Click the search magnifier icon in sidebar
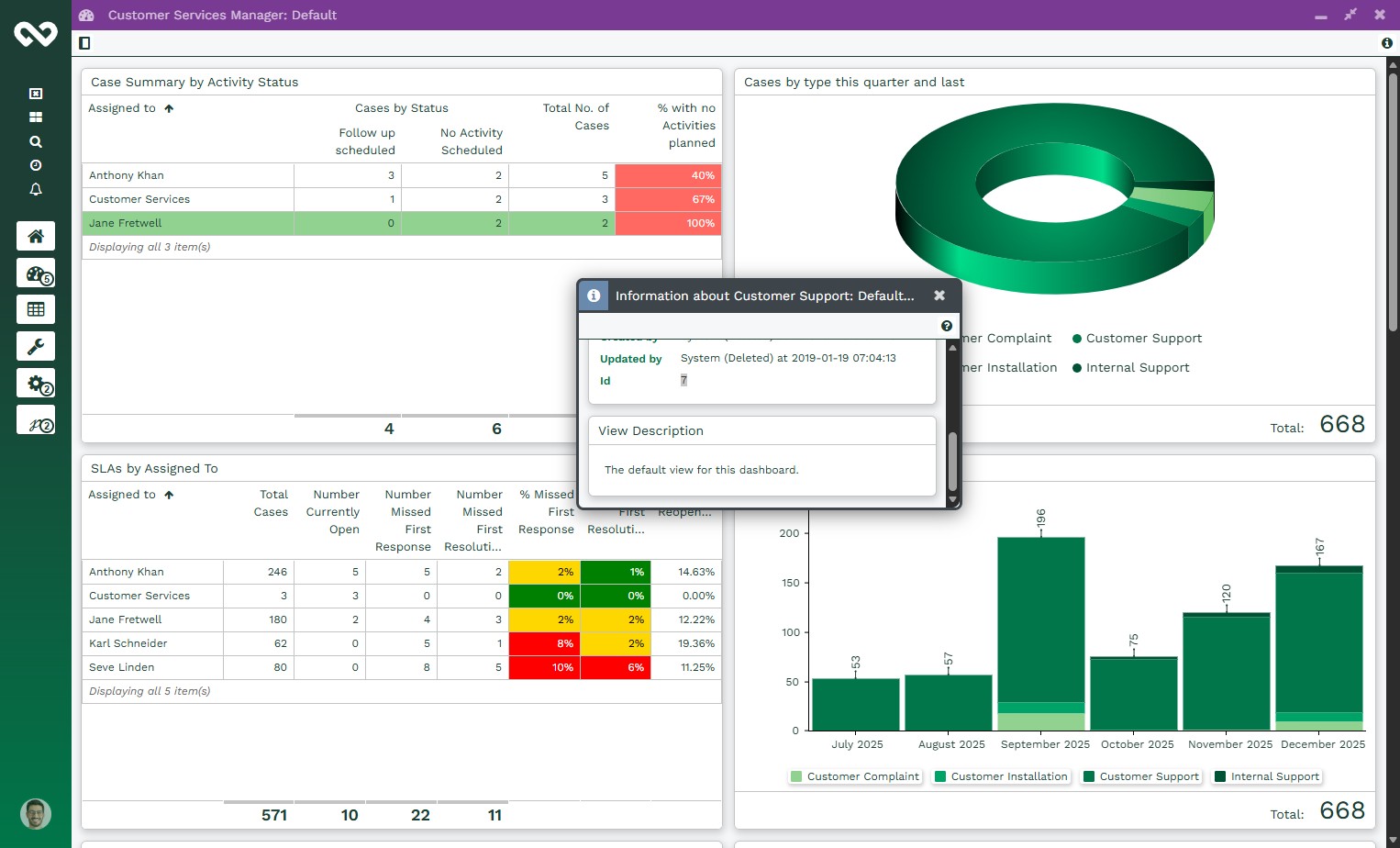Screen dimensions: 1400x848 point(36,141)
